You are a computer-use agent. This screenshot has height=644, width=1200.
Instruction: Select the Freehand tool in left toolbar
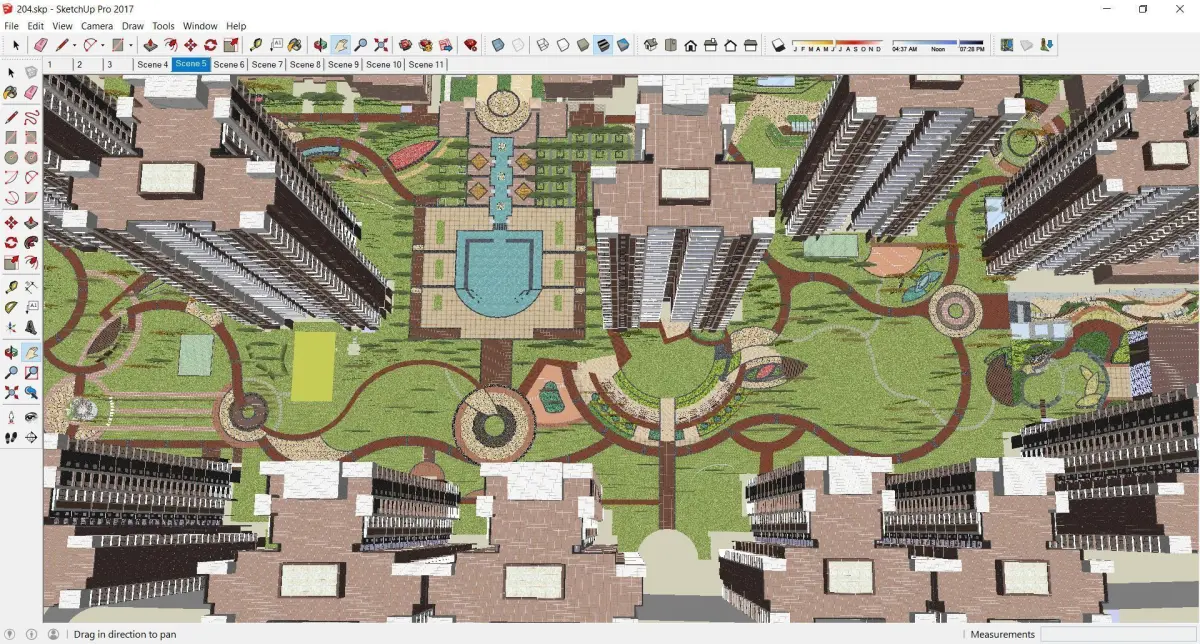tap(30, 117)
